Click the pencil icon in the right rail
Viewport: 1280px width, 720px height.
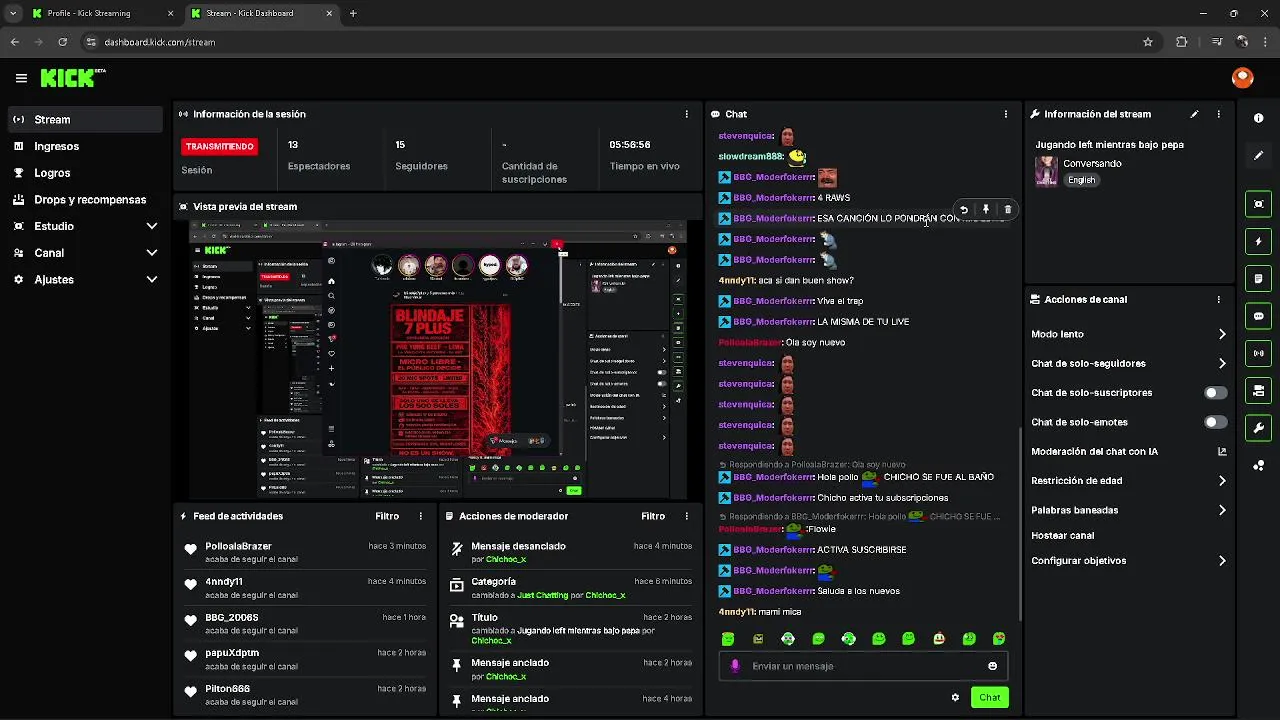[1258, 155]
